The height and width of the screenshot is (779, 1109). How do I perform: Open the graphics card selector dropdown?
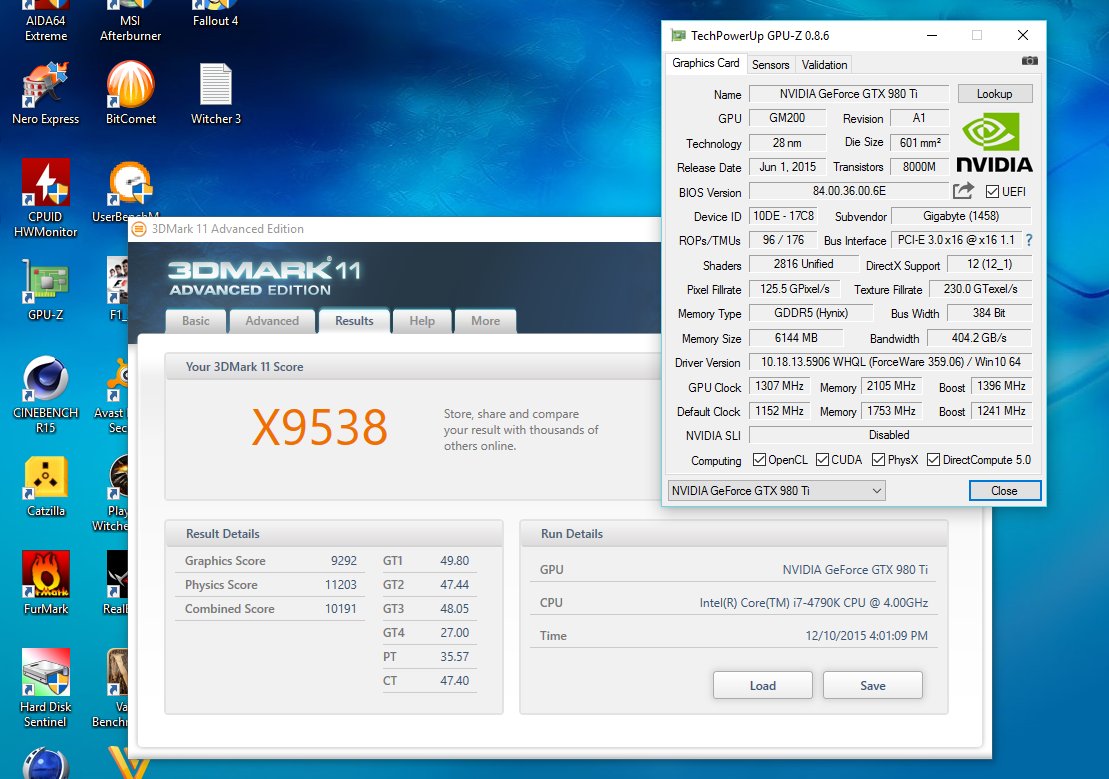tap(777, 491)
